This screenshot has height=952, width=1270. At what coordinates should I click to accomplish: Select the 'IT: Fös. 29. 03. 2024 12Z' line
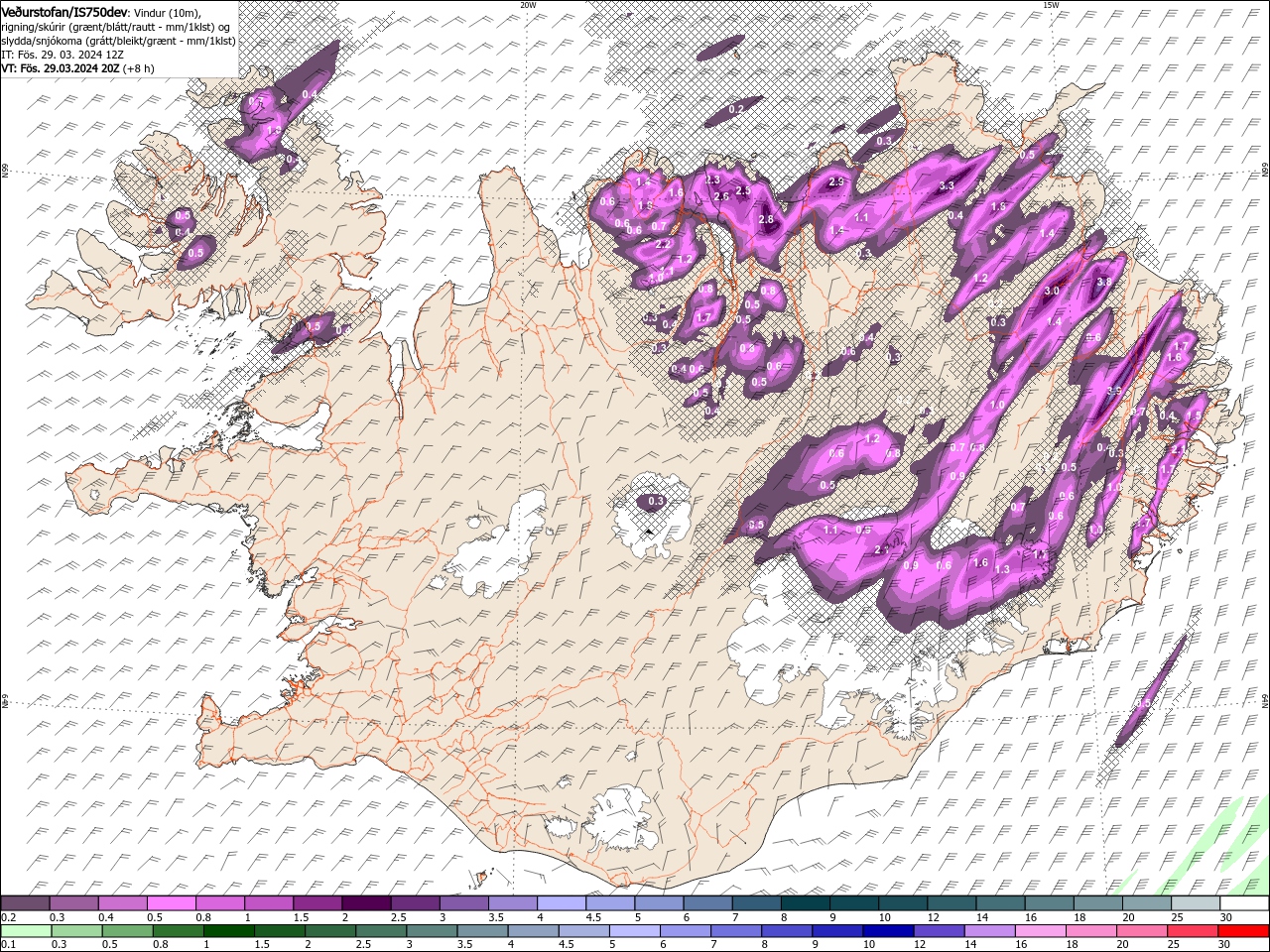(63, 54)
